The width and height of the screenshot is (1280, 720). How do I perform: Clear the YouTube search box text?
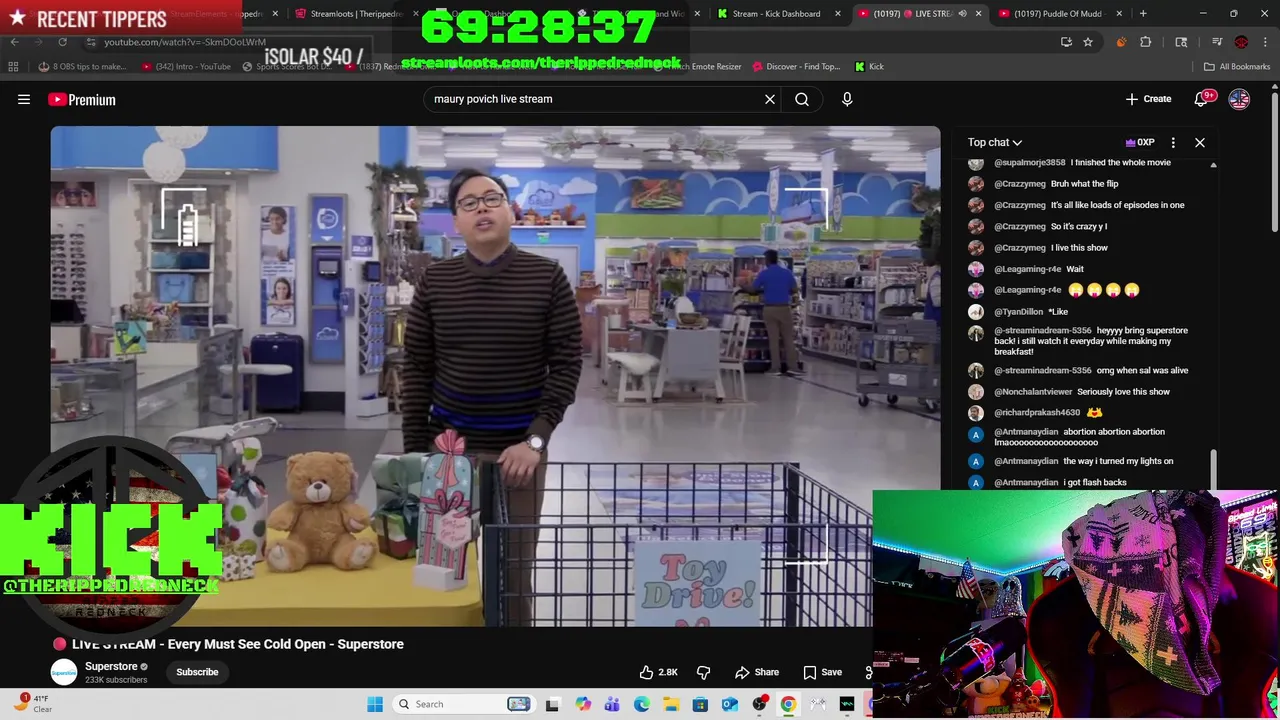[770, 99]
